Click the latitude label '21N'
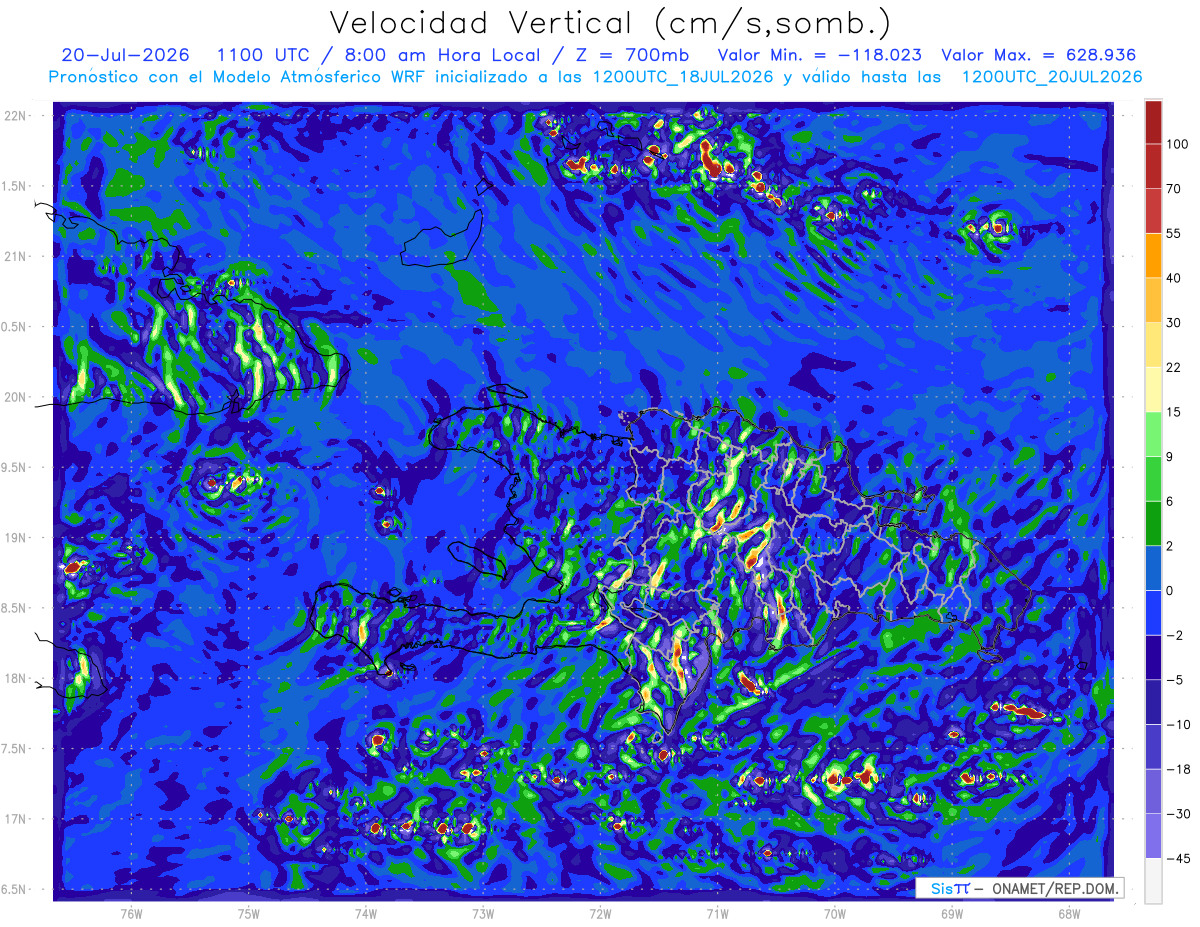This screenshot has height=927, width=1200. pyautogui.click(x=17, y=256)
